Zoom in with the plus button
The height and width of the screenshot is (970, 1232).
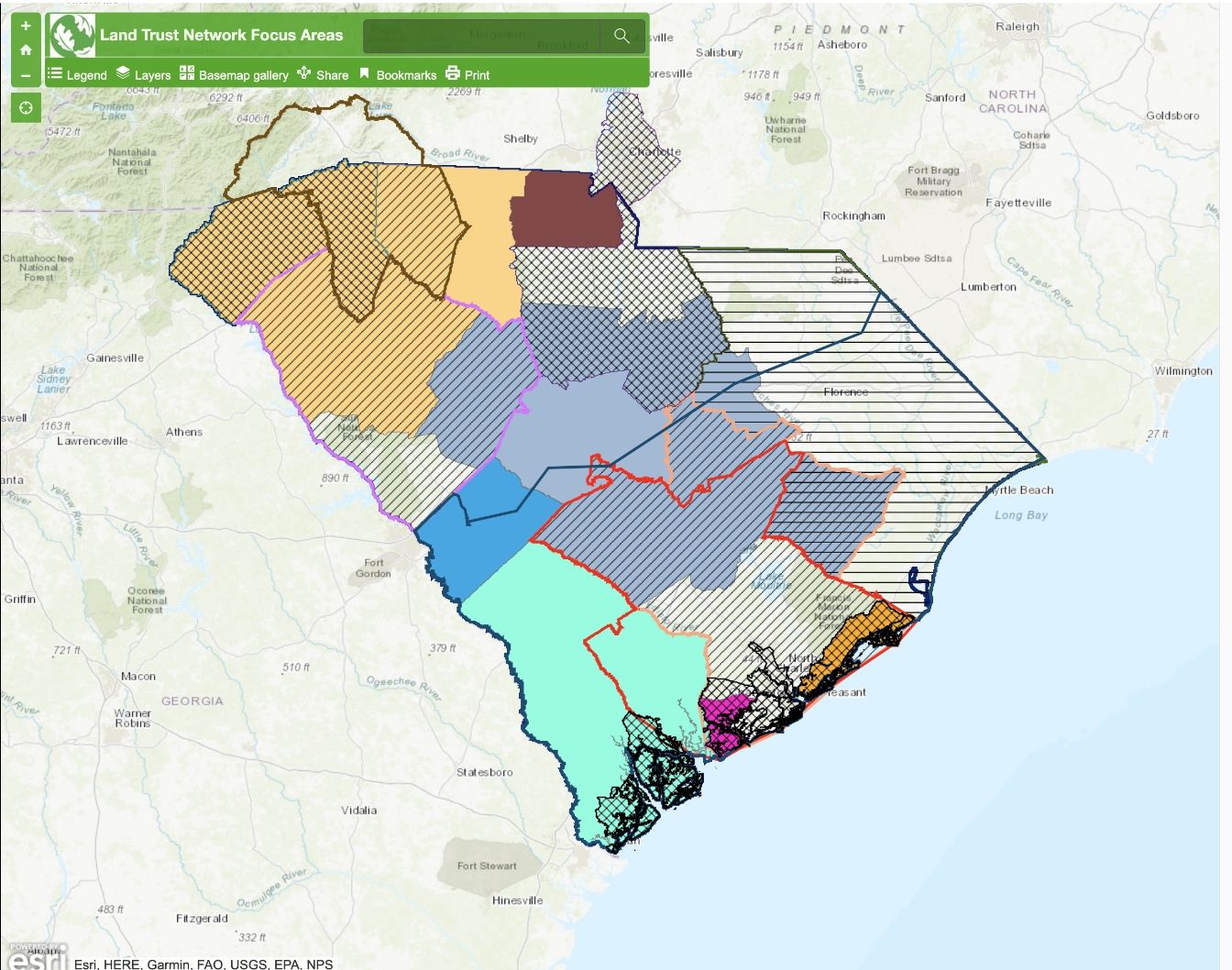tap(26, 26)
